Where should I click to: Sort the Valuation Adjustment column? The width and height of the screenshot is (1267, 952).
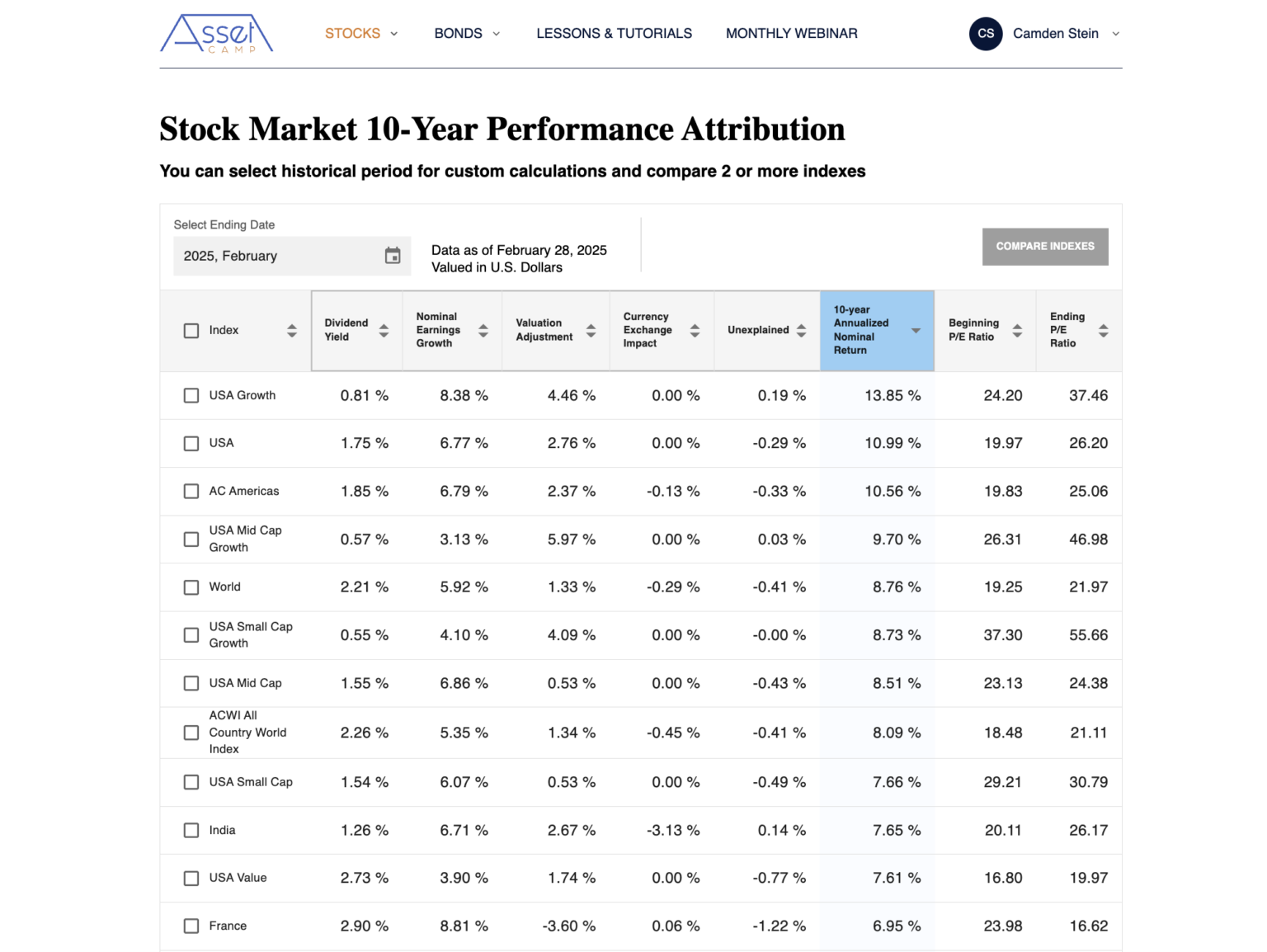(591, 330)
